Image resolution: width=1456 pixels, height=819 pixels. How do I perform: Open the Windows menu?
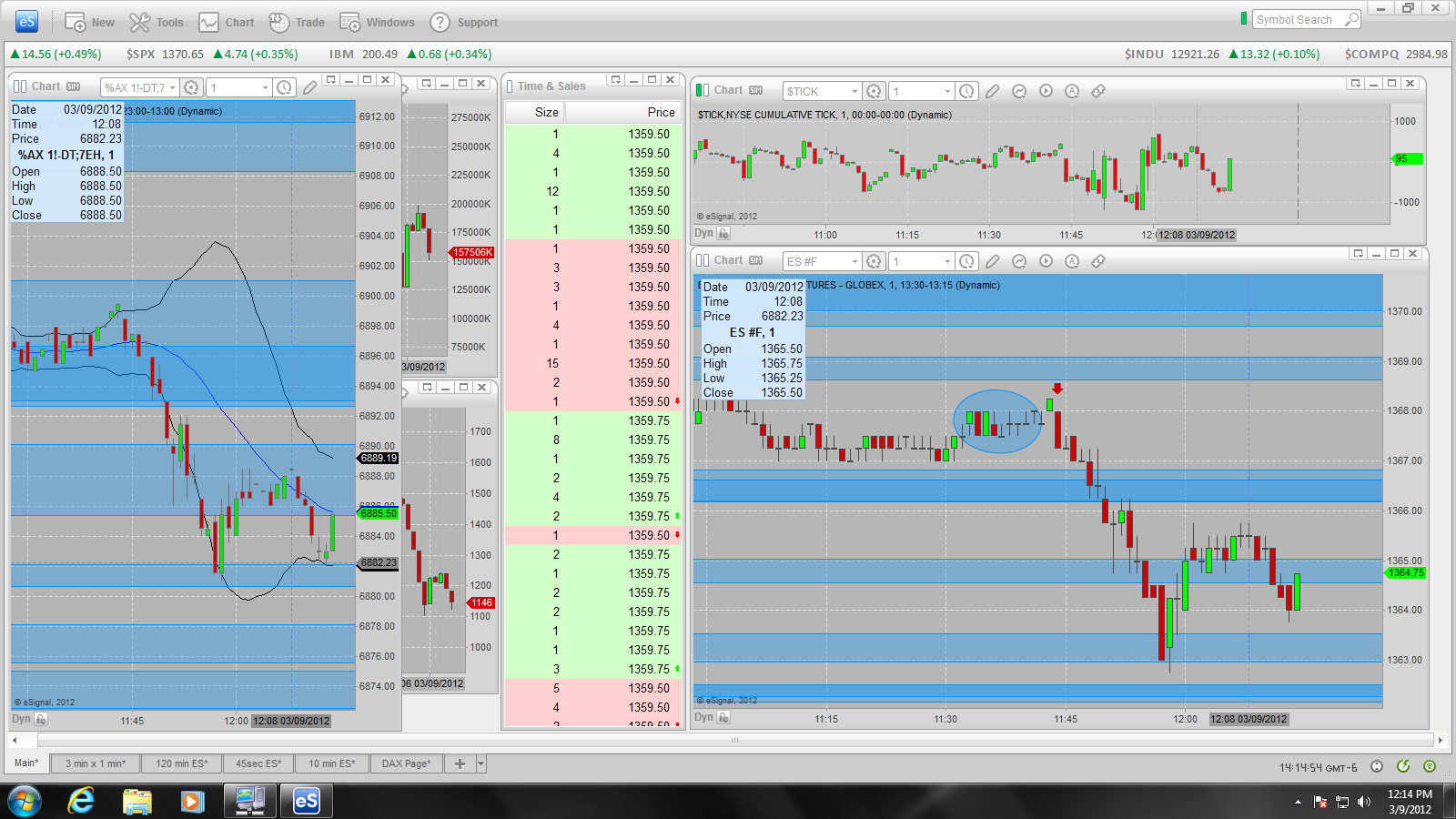[x=378, y=22]
